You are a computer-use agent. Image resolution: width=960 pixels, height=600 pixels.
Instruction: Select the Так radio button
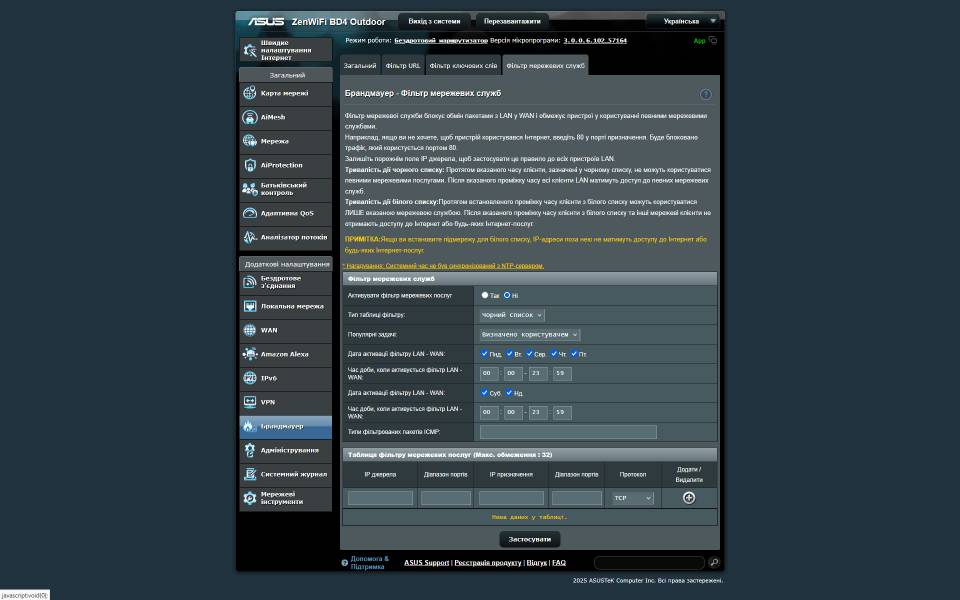tap(485, 295)
